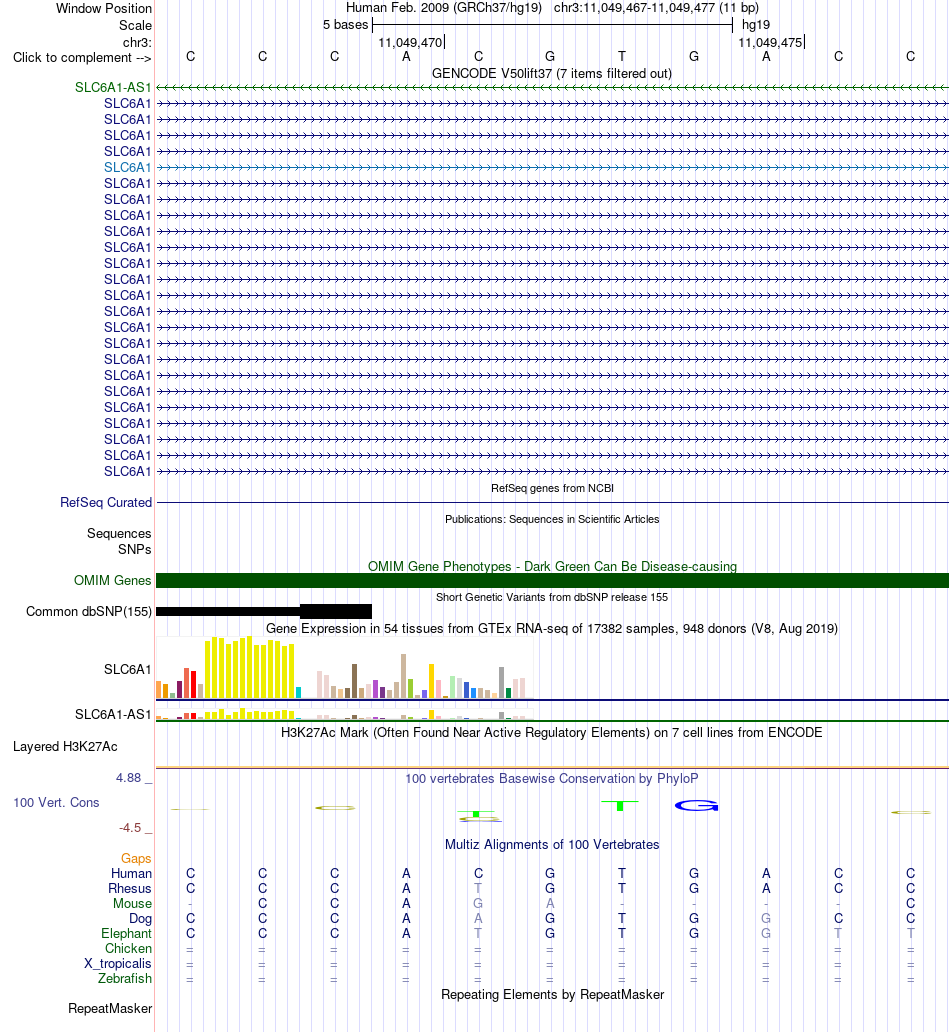Click the Layered H3K27Ac track label

tap(65, 747)
